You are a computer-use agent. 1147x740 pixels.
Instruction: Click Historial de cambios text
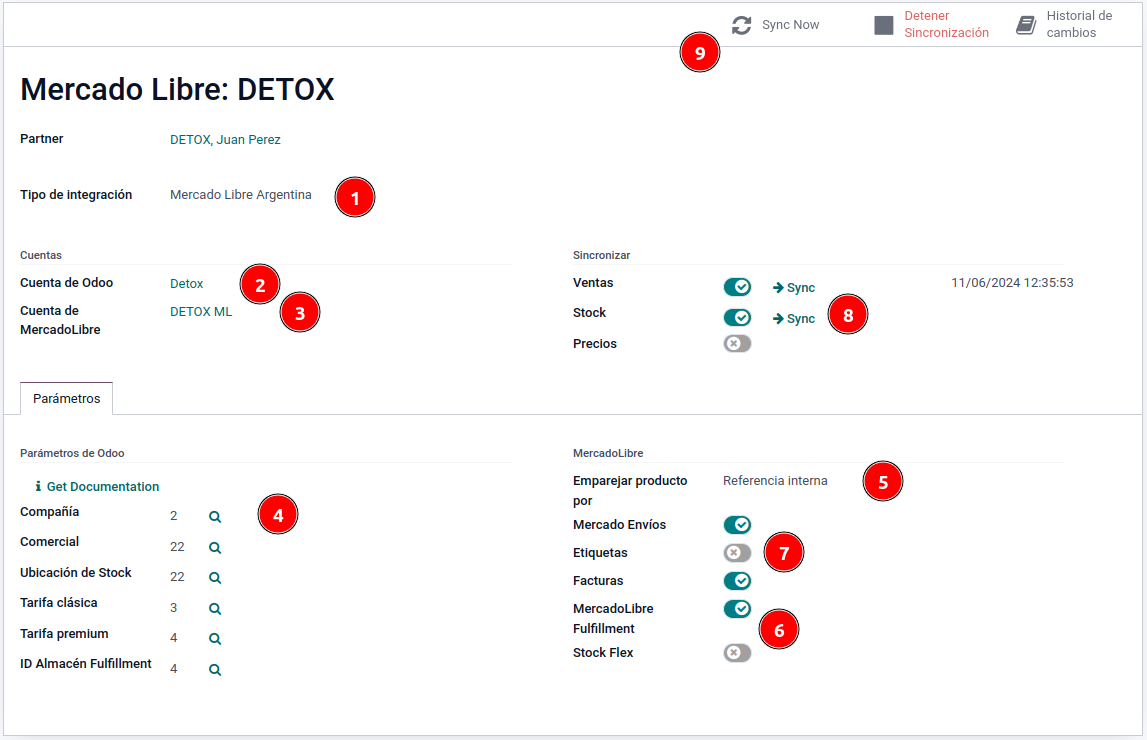1080,24
